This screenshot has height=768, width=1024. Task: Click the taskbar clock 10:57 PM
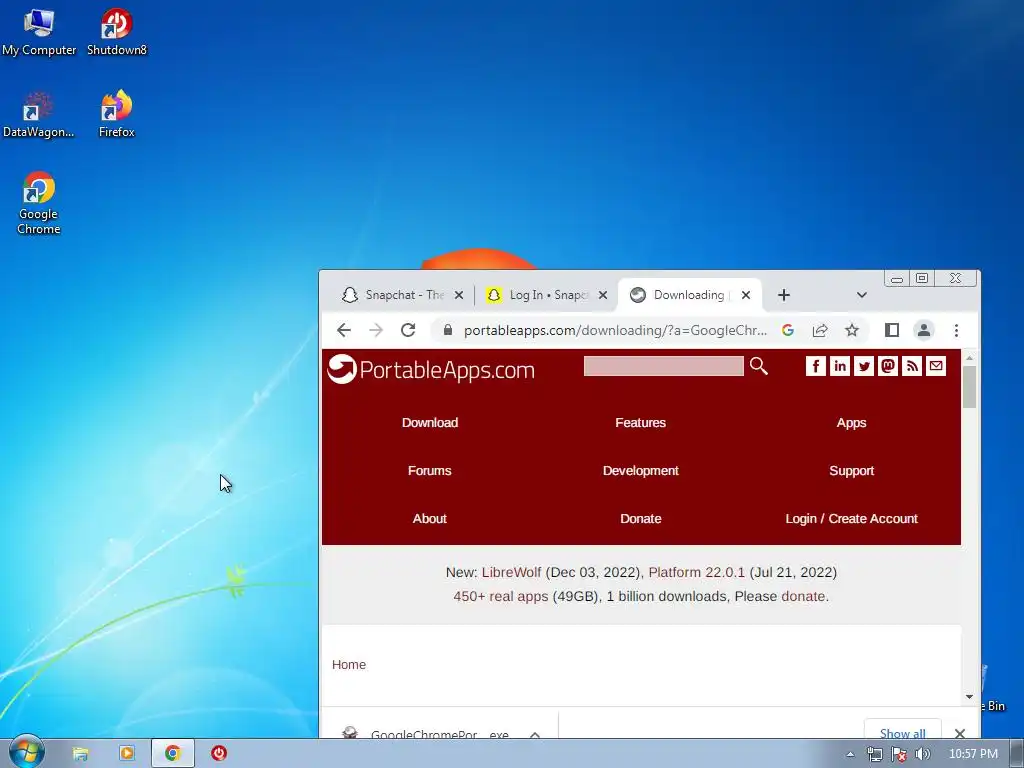tap(973, 754)
